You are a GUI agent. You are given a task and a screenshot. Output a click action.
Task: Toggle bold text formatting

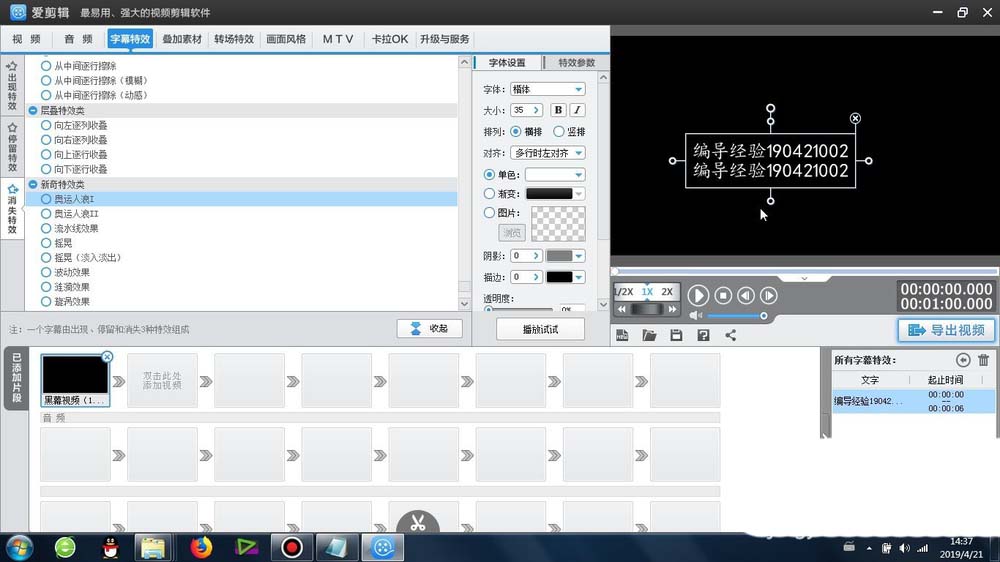click(x=558, y=110)
